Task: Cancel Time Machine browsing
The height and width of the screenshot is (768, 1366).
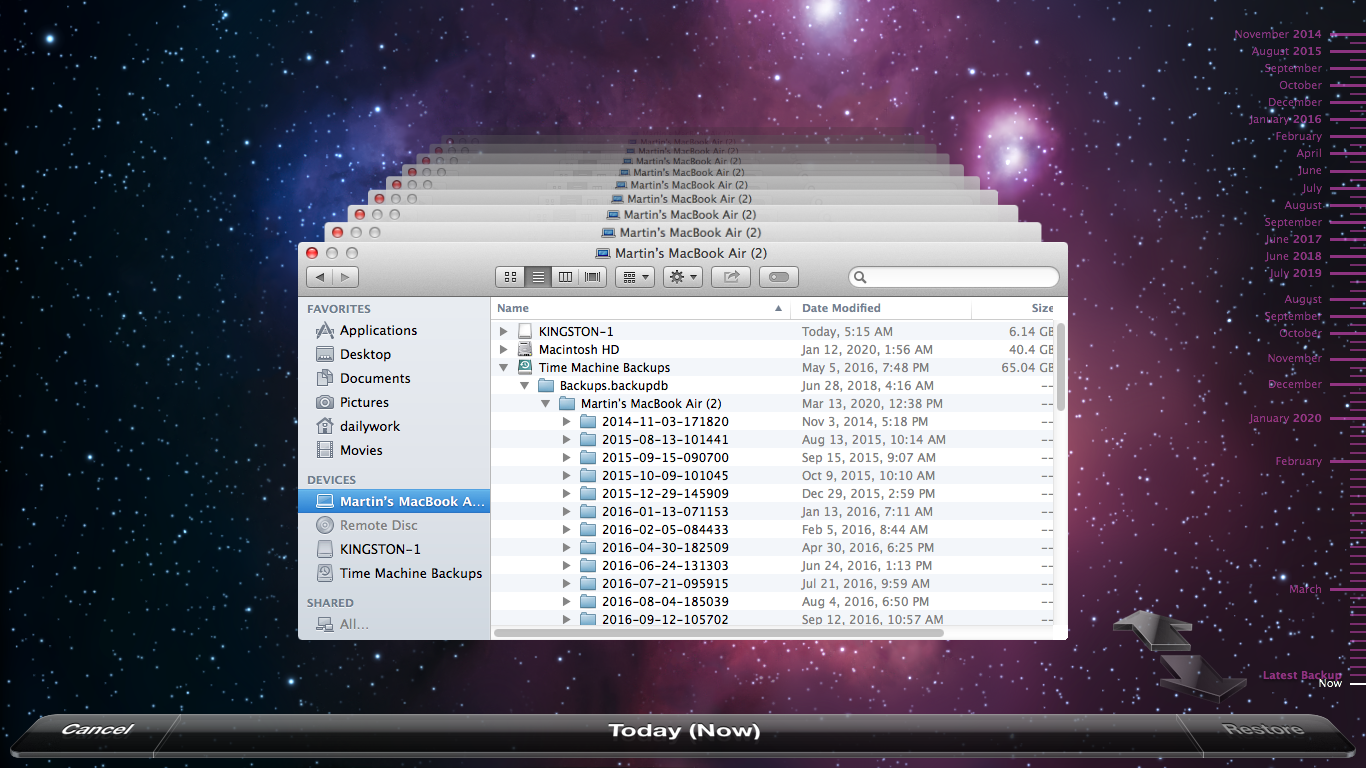Action: tap(96, 730)
